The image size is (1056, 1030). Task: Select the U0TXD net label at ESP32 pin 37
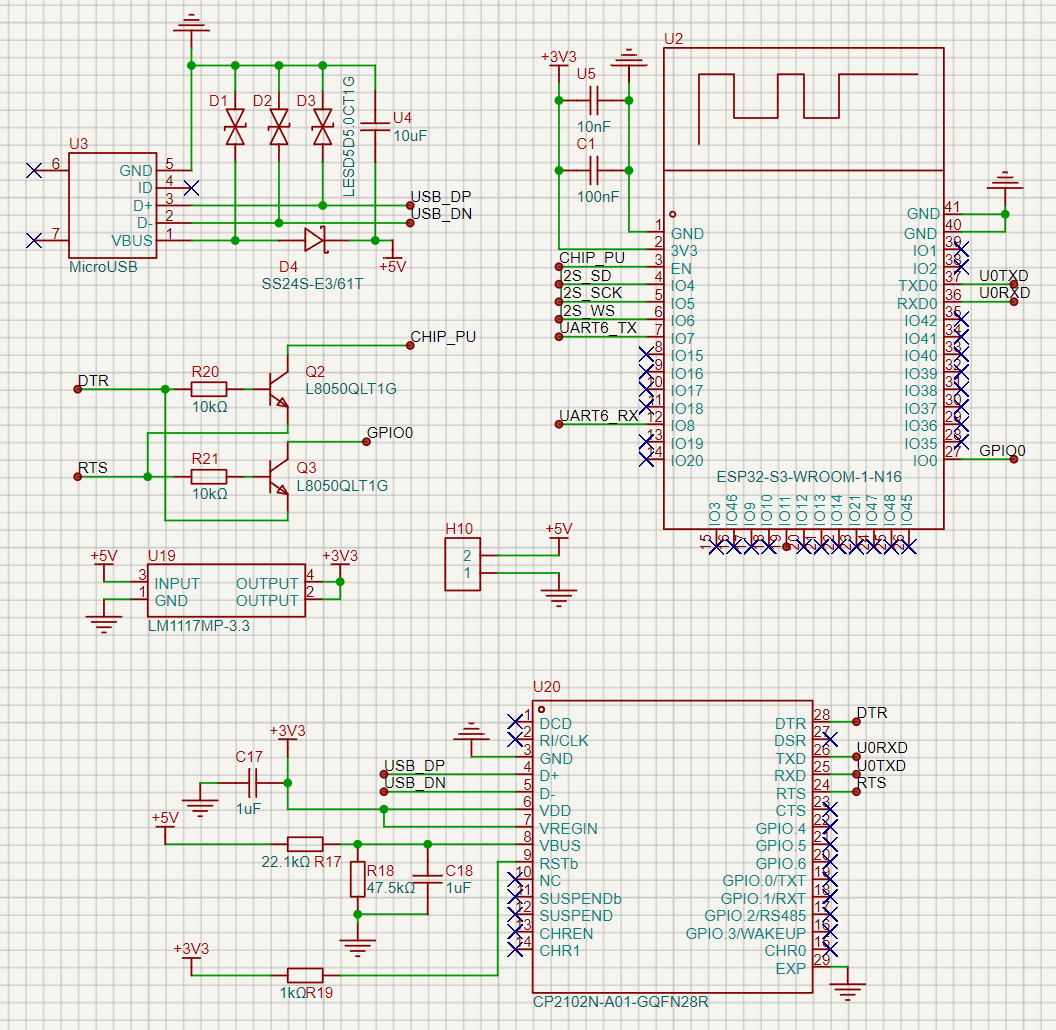(1003, 276)
